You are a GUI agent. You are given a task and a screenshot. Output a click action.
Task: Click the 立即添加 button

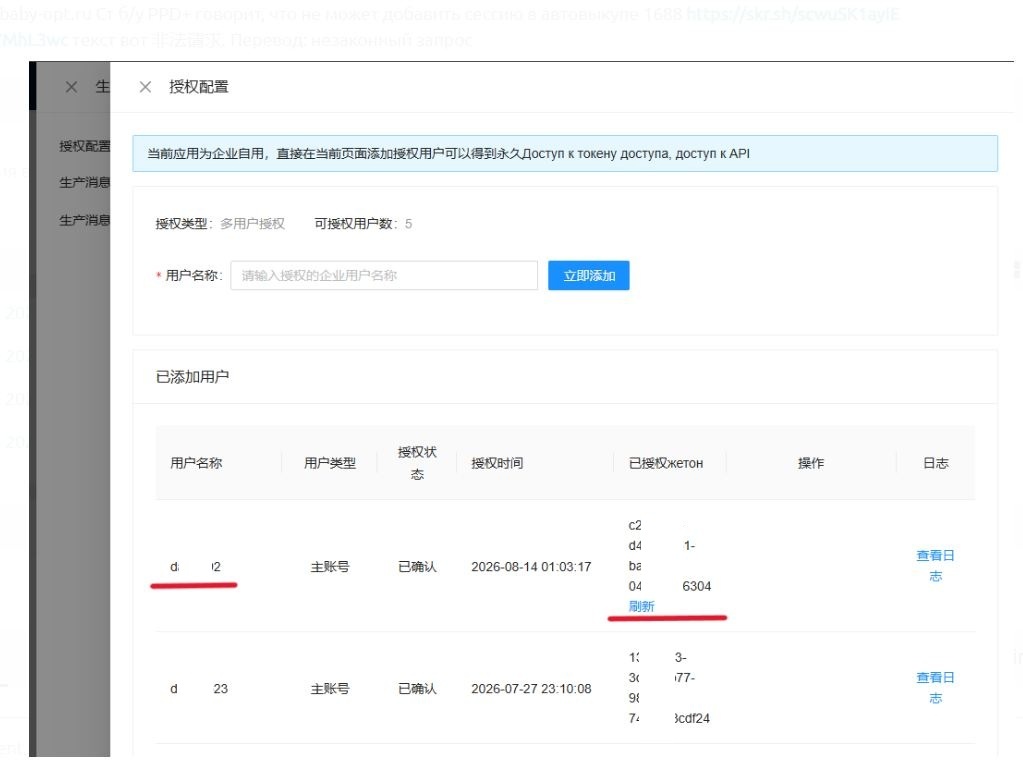pyautogui.click(x=588, y=275)
